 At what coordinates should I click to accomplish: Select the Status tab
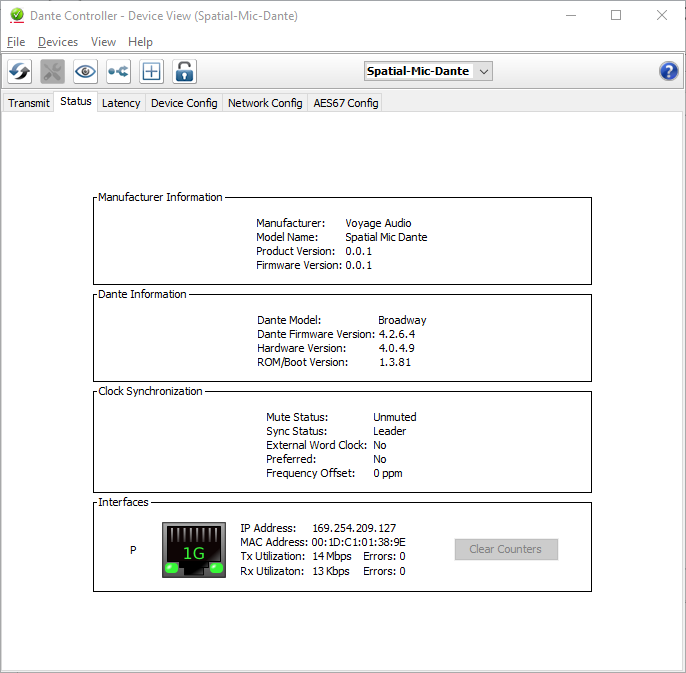coord(76,102)
